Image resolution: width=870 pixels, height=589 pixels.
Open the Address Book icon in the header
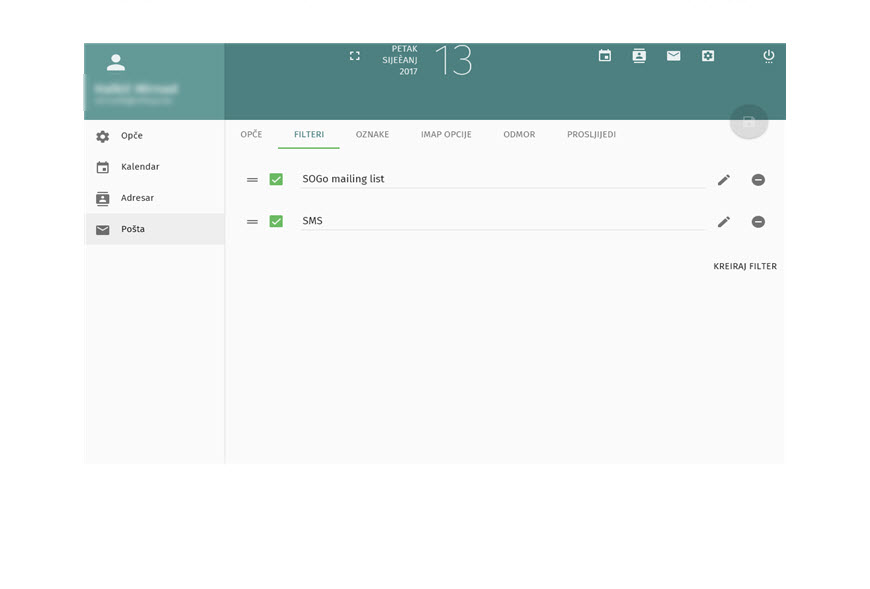[x=639, y=55]
